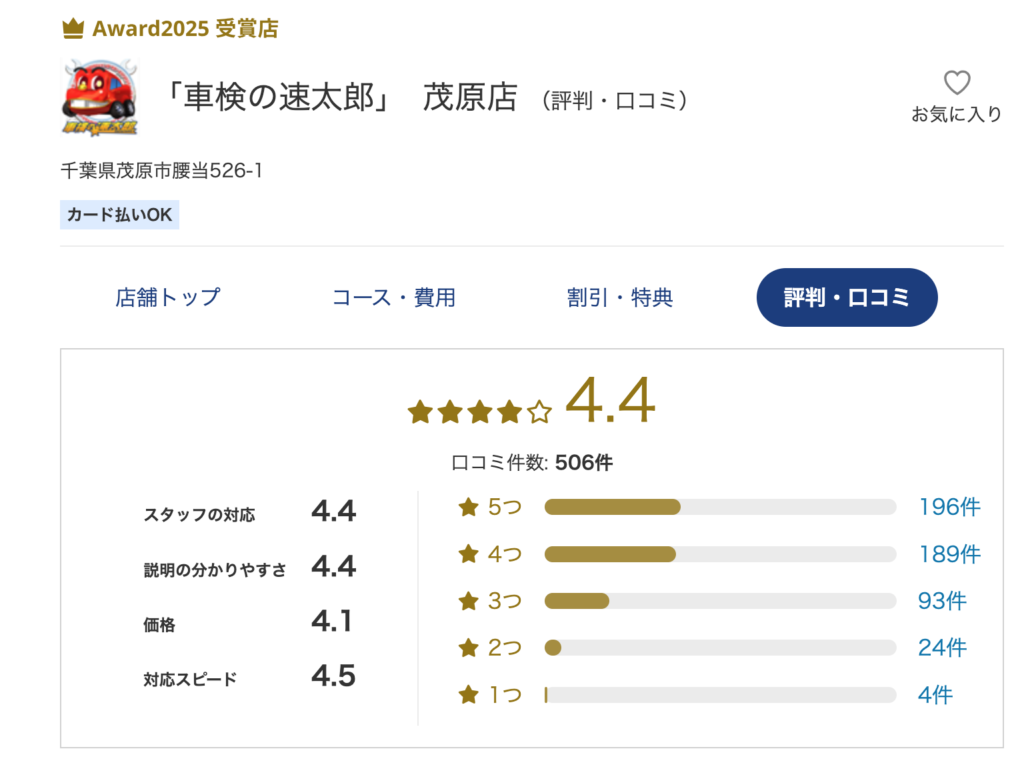This screenshot has width=1024, height=777.
Task: Open the 割引・特典 tab
Action: tap(620, 297)
